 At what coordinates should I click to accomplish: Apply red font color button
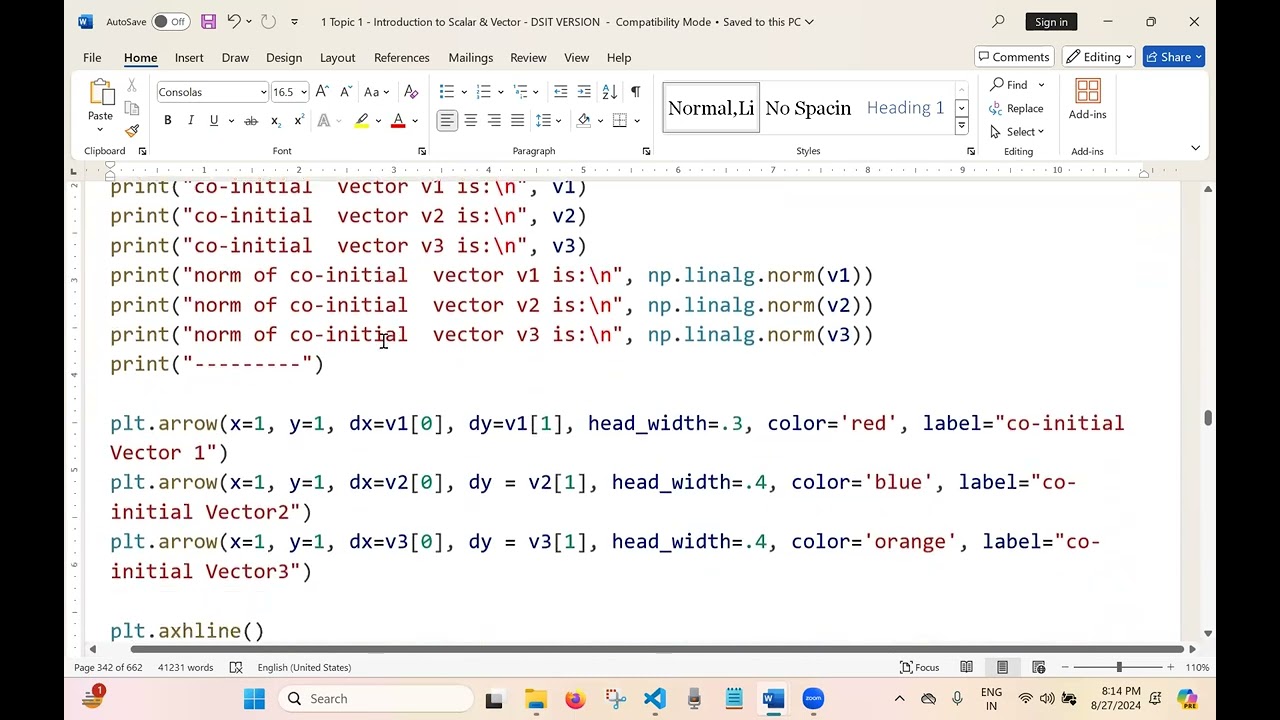click(398, 121)
